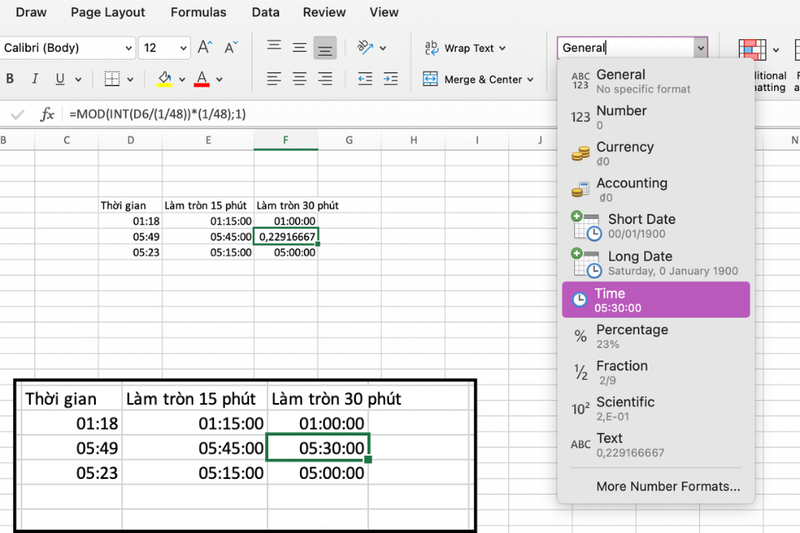Align text to top

point(274,46)
